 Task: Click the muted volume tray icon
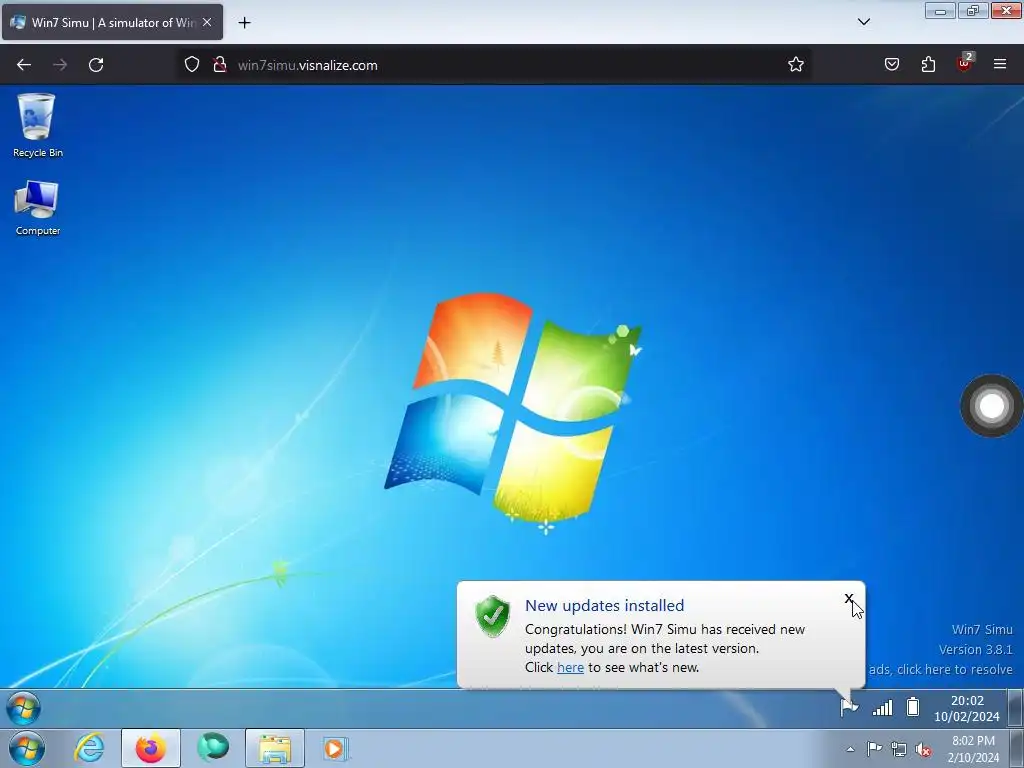click(x=923, y=750)
